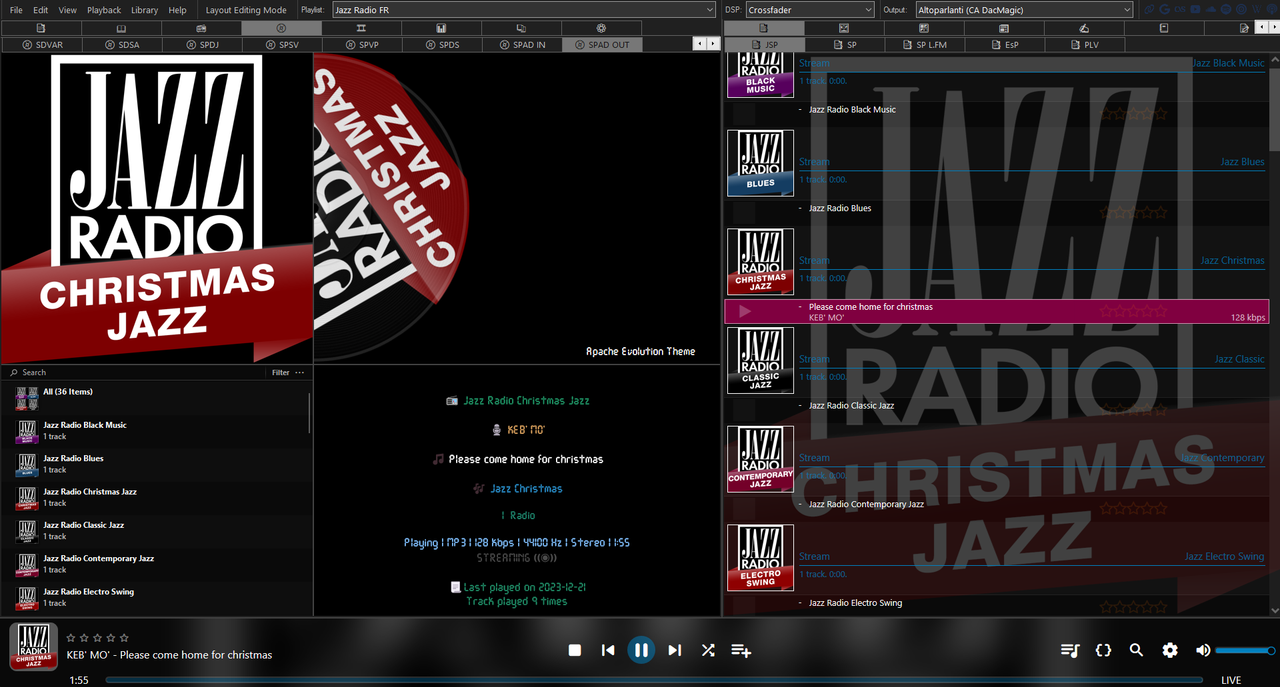Switch to the SPDJ tab

coord(202,45)
